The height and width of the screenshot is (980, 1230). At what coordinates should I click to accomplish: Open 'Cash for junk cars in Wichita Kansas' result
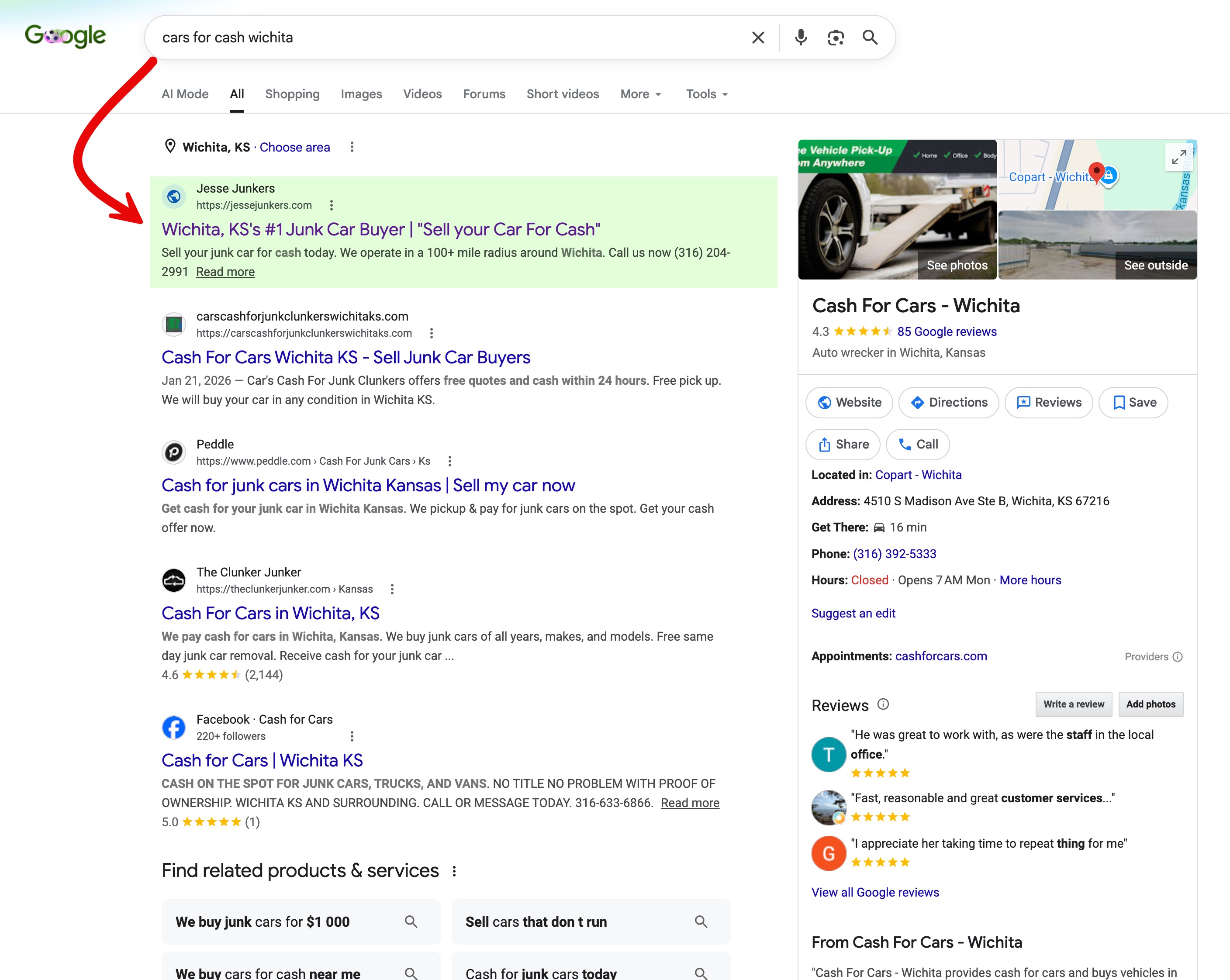(x=368, y=486)
